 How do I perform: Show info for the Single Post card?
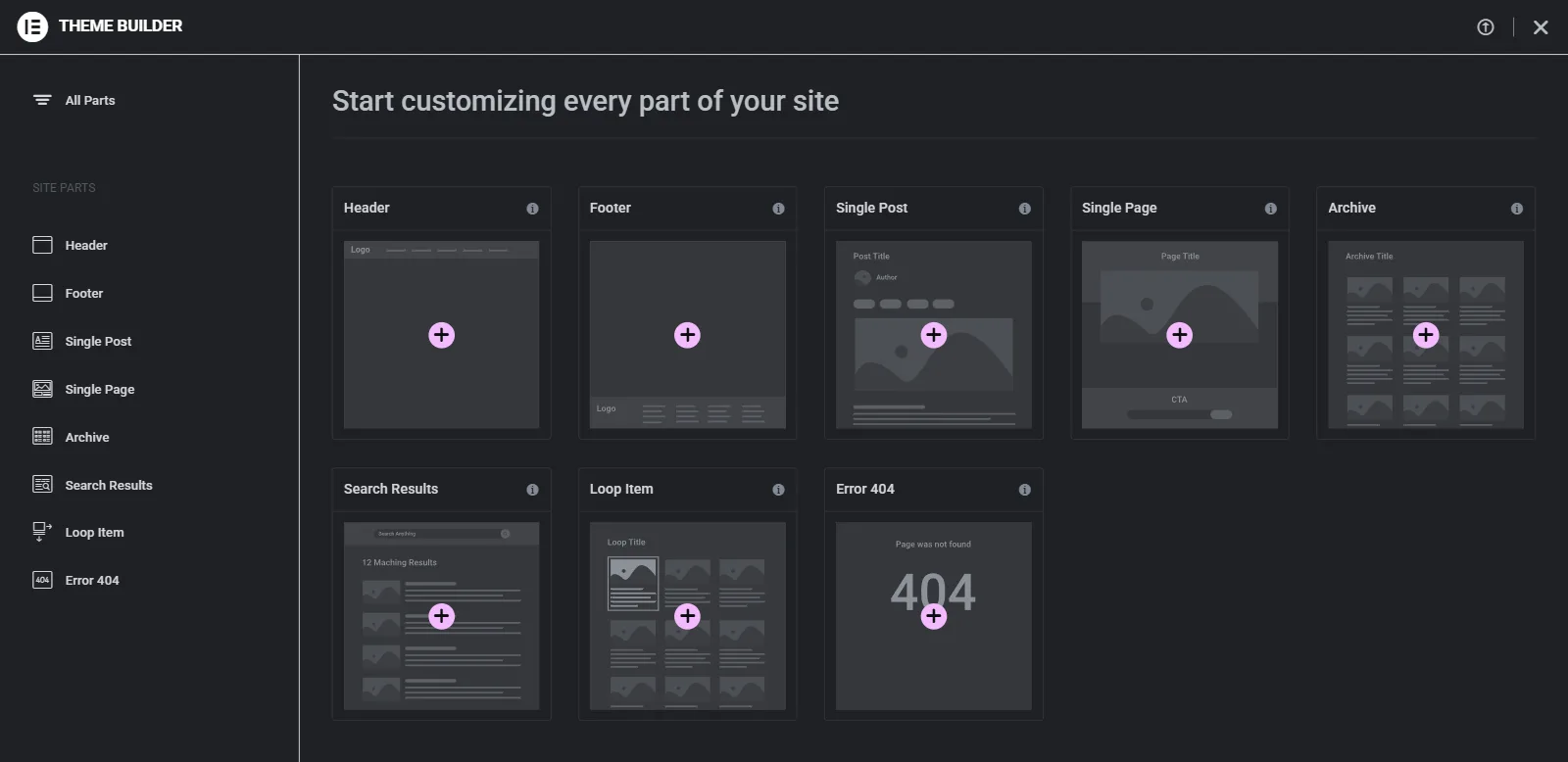click(1024, 209)
